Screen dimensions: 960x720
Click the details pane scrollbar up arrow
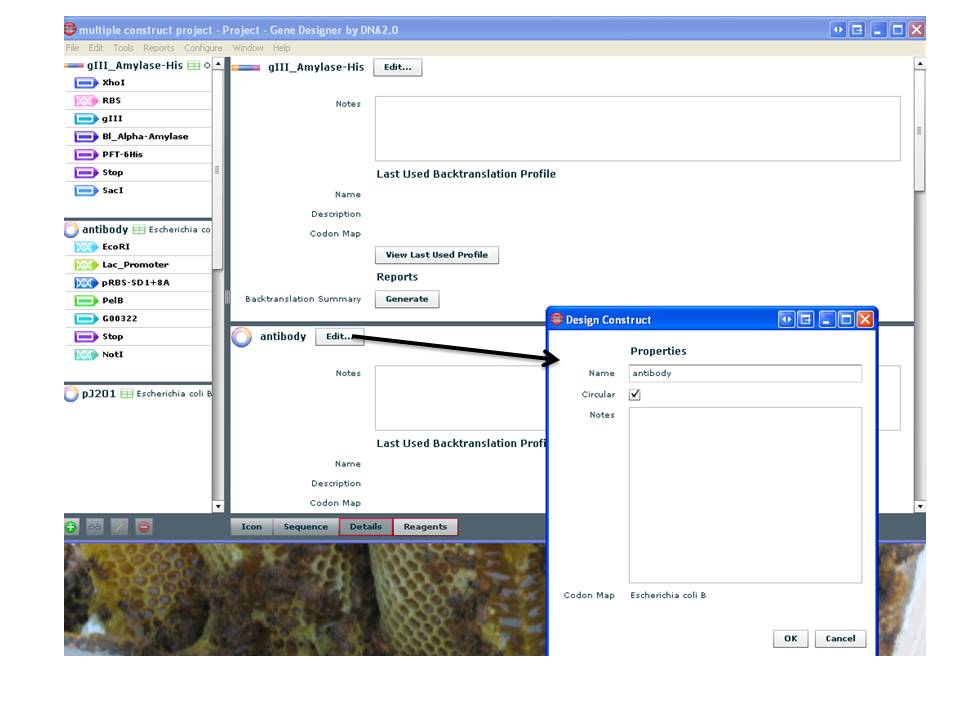[x=920, y=64]
